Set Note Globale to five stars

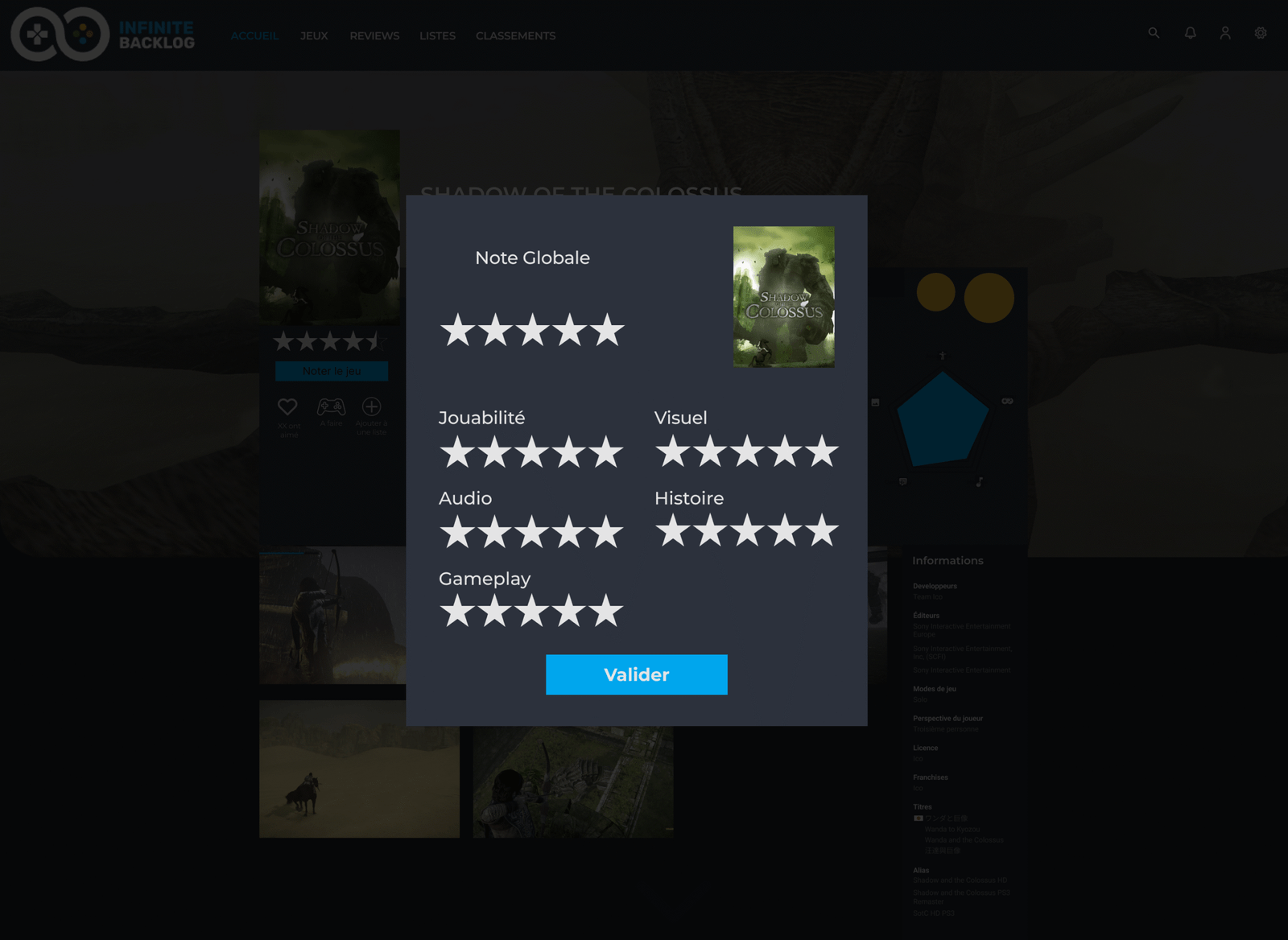point(607,331)
